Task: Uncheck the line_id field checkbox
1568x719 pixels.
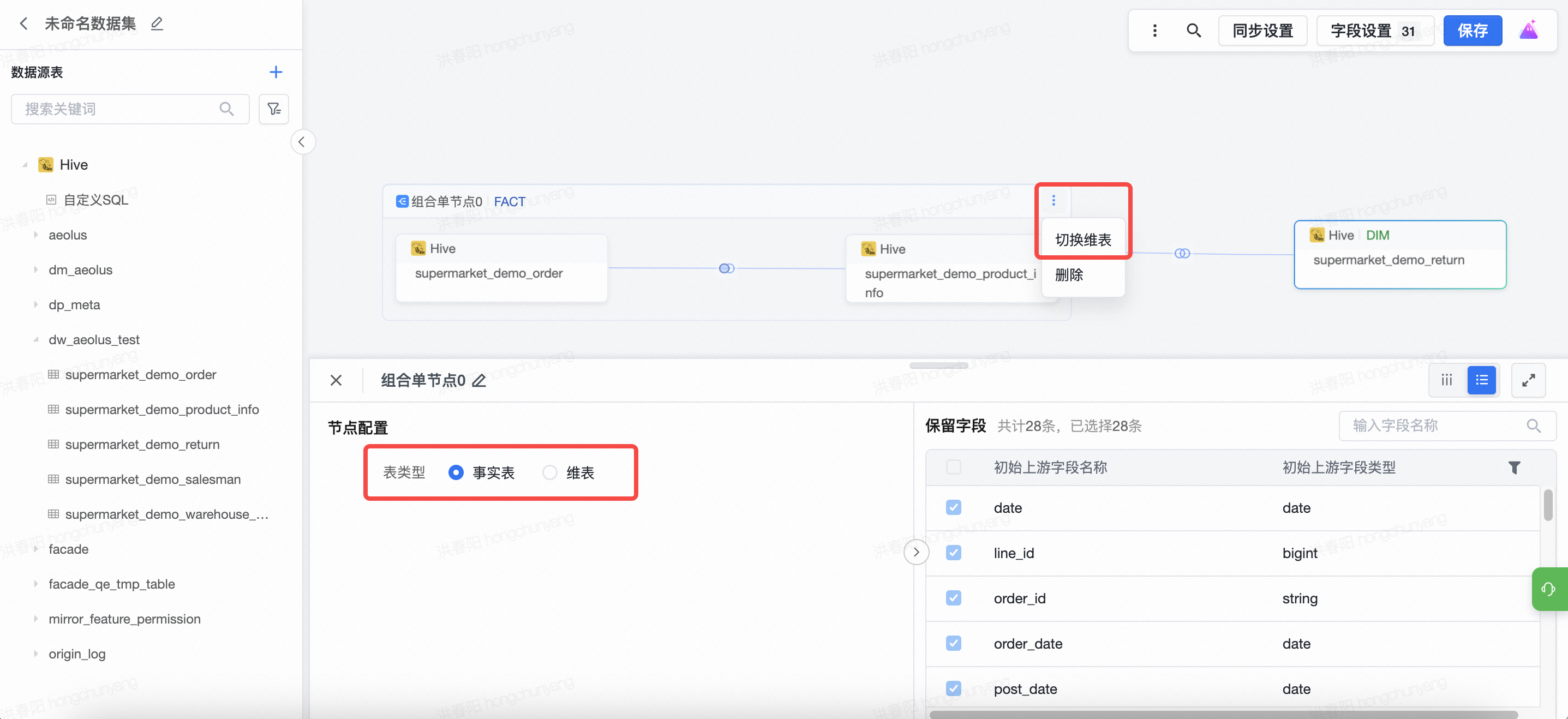Action: point(953,553)
